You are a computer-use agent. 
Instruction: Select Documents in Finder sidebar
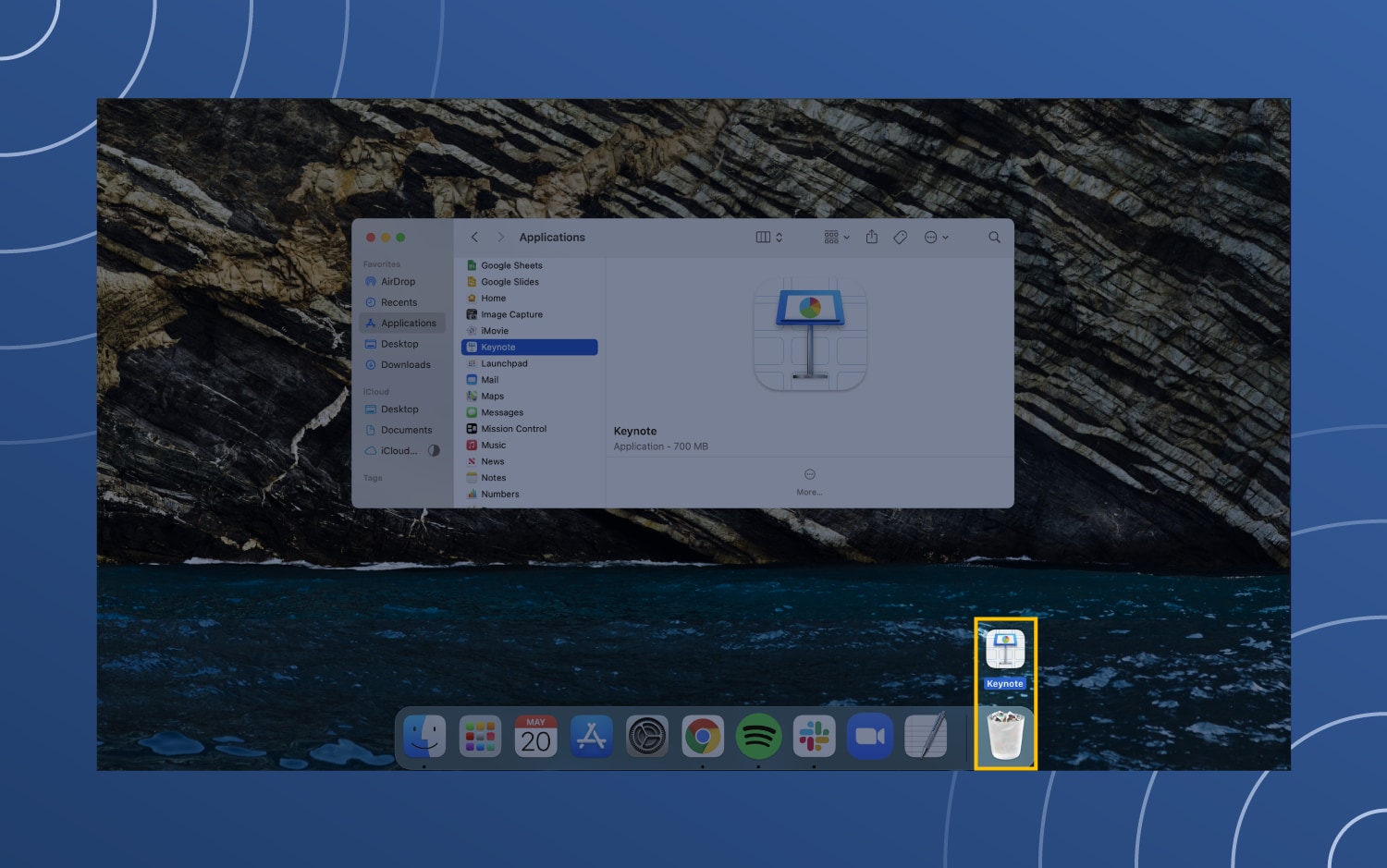[406, 430]
